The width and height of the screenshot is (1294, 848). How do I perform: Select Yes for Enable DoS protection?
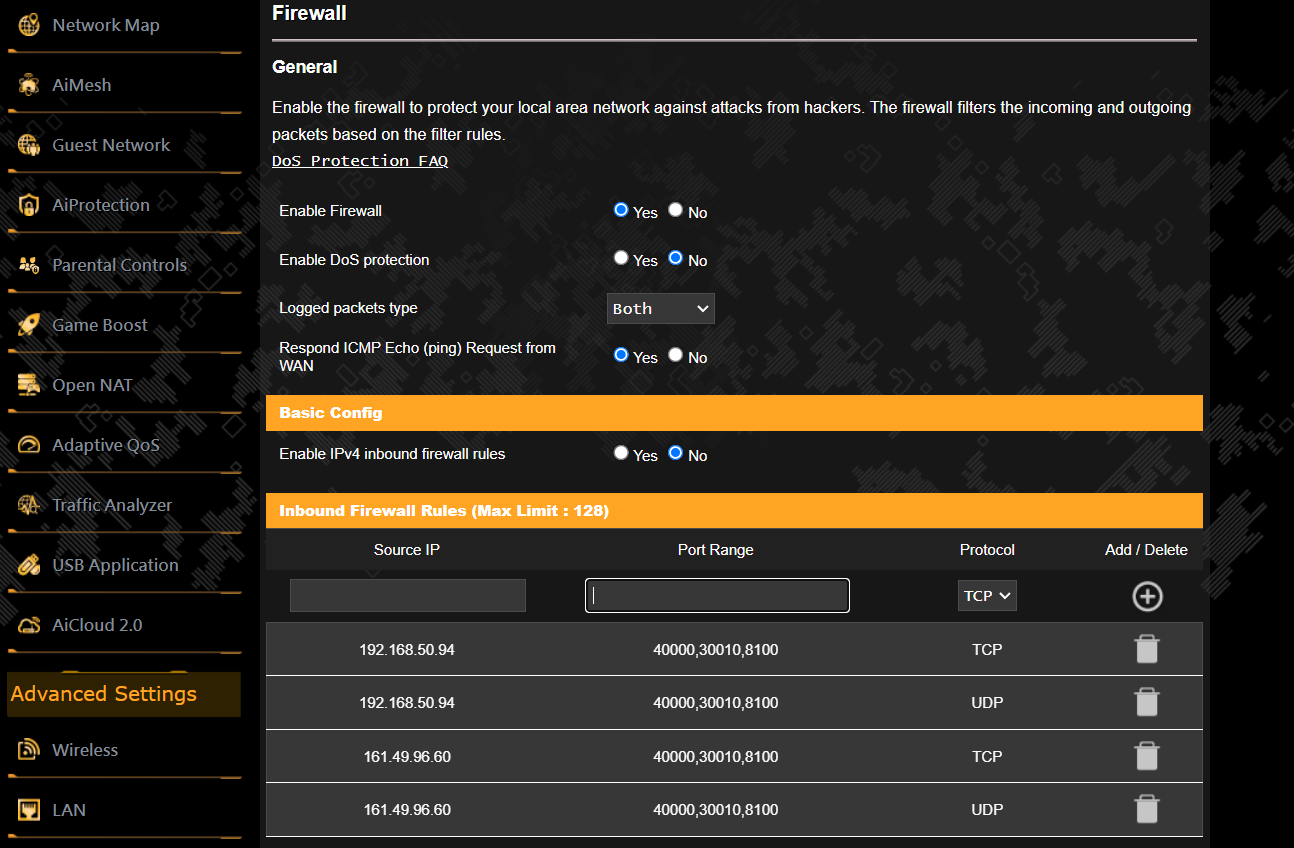point(621,258)
